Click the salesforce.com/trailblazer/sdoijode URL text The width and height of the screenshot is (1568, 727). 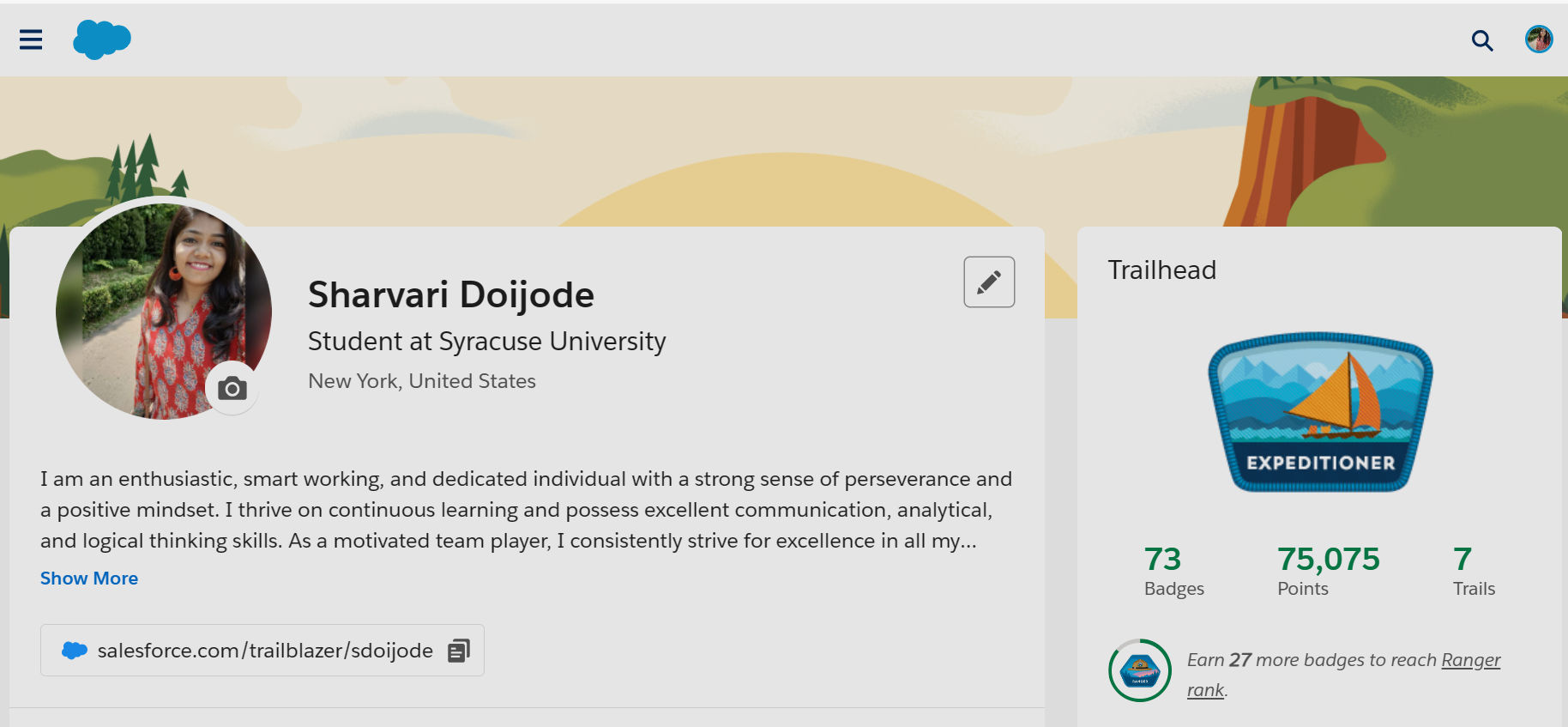click(x=265, y=651)
